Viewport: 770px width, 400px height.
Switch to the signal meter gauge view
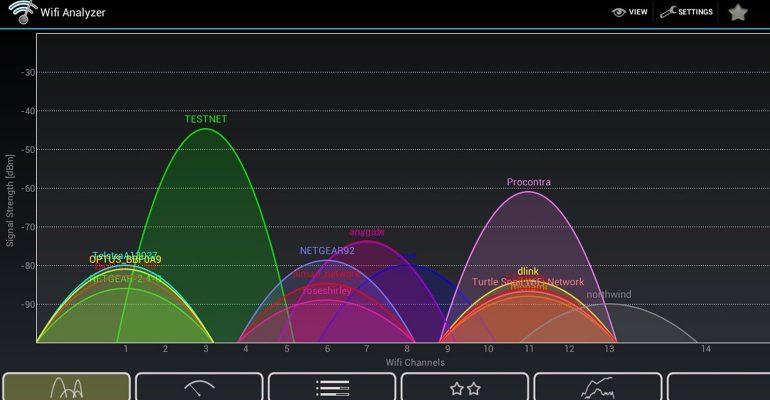[199, 387]
